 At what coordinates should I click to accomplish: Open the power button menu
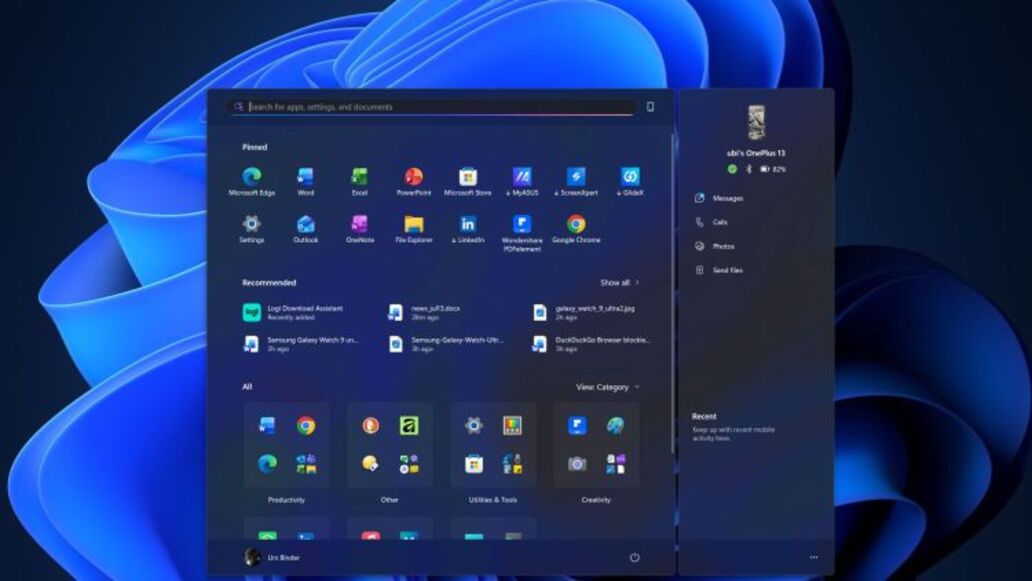click(x=634, y=557)
